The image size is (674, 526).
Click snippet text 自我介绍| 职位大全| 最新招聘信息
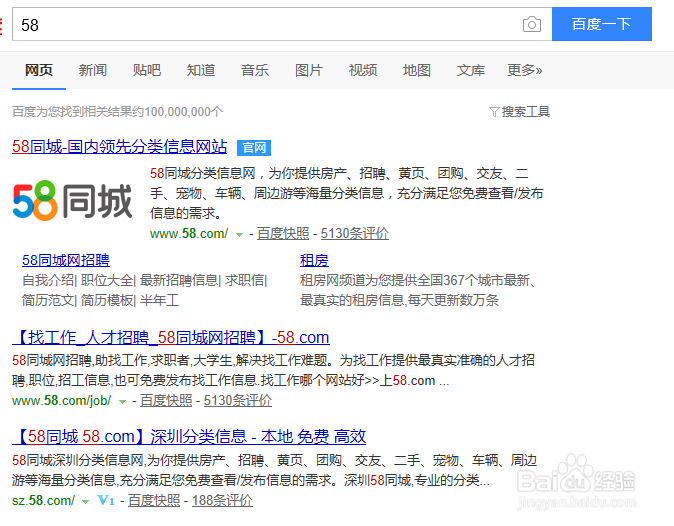click(121, 280)
